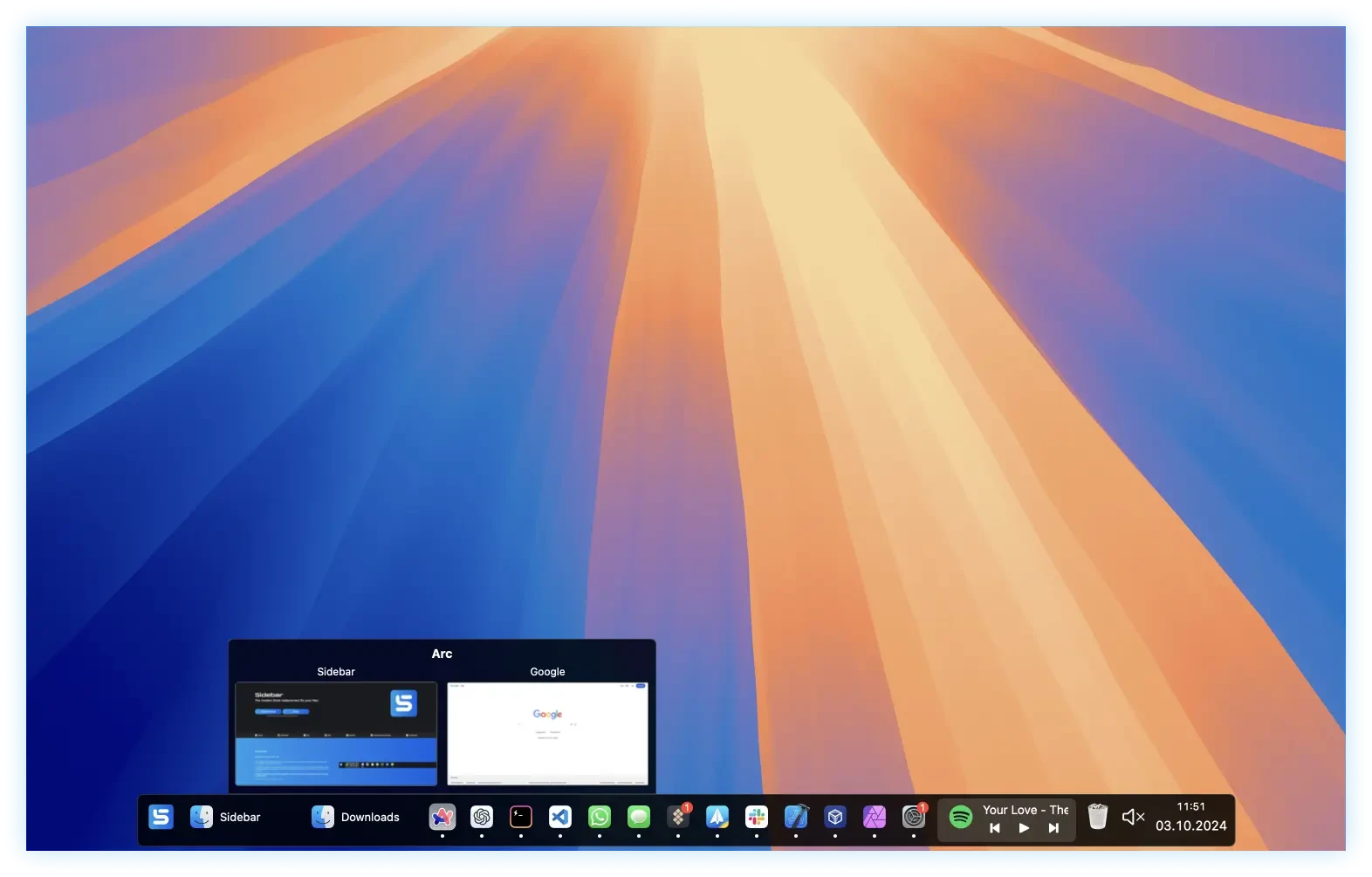1372x877 pixels.
Task: Click the Spotify icon in media widget
Action: tap(961, 817)
